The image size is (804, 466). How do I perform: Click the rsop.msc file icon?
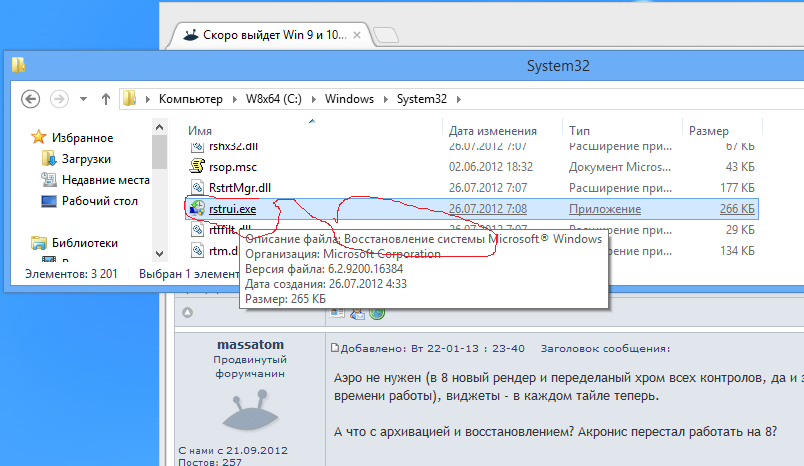click(197, 166)
